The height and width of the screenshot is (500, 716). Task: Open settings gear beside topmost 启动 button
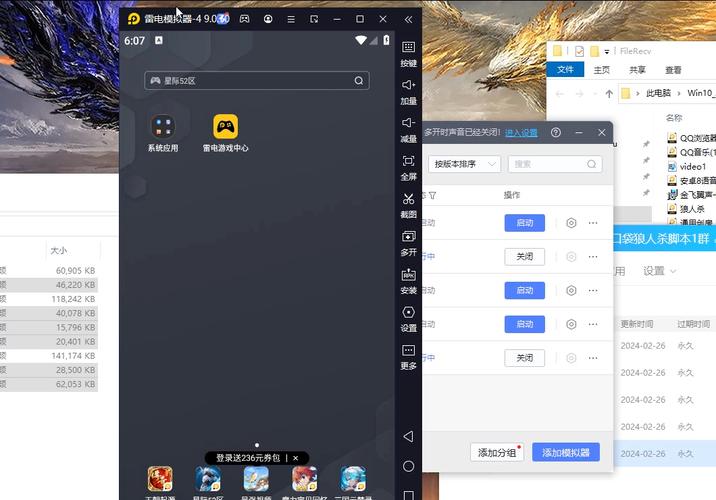(571, 223)
